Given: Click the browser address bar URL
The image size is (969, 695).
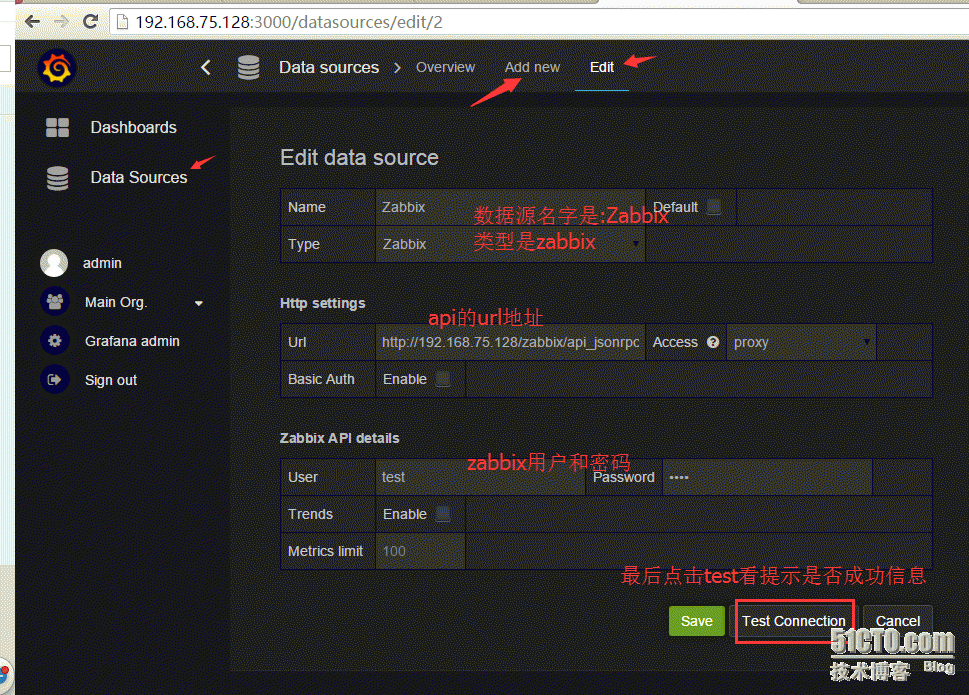Looking at the screenshot, I should coord(289,22).
